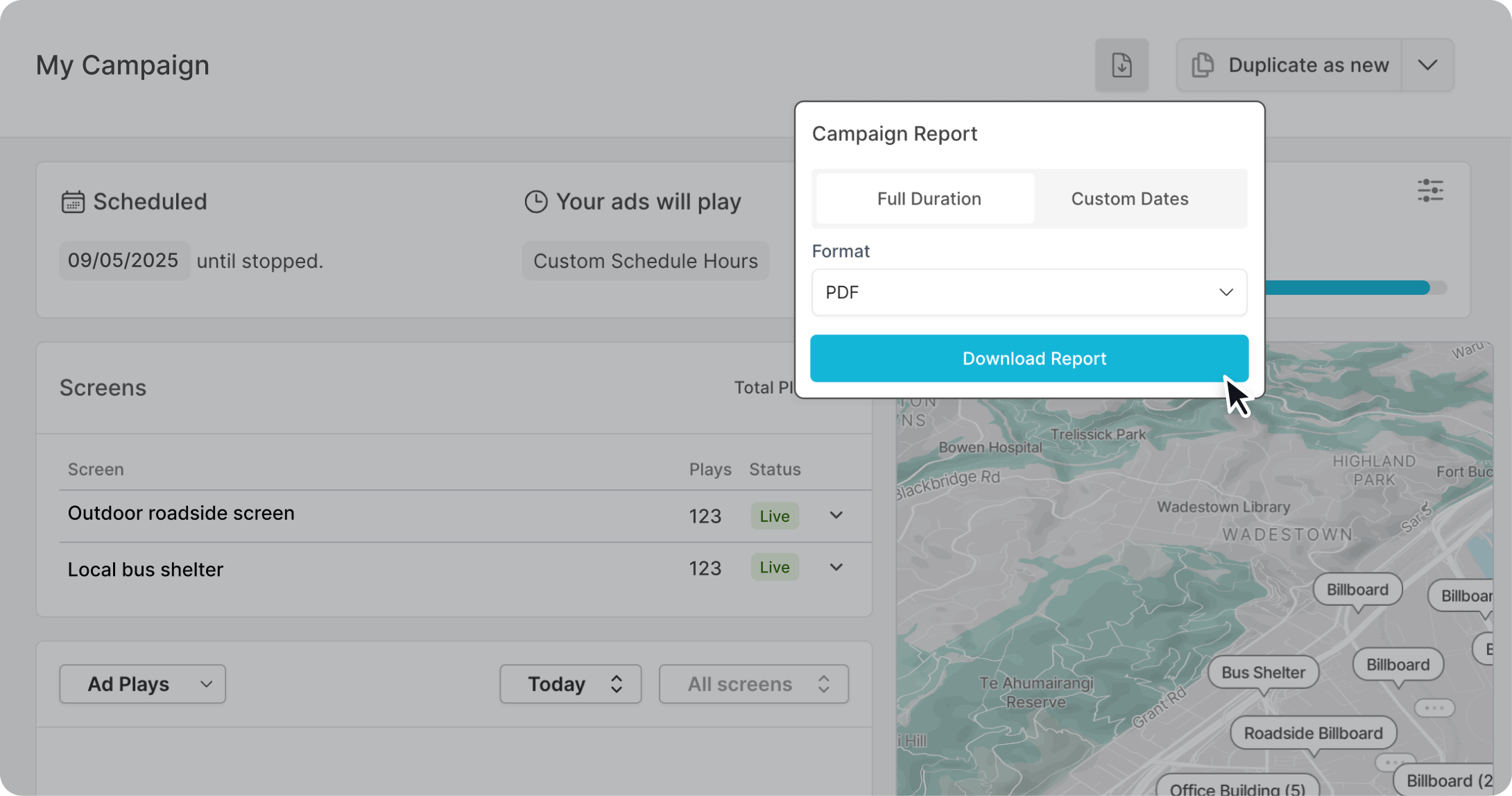Expand the Local bus shelter row

coord(836,568)
